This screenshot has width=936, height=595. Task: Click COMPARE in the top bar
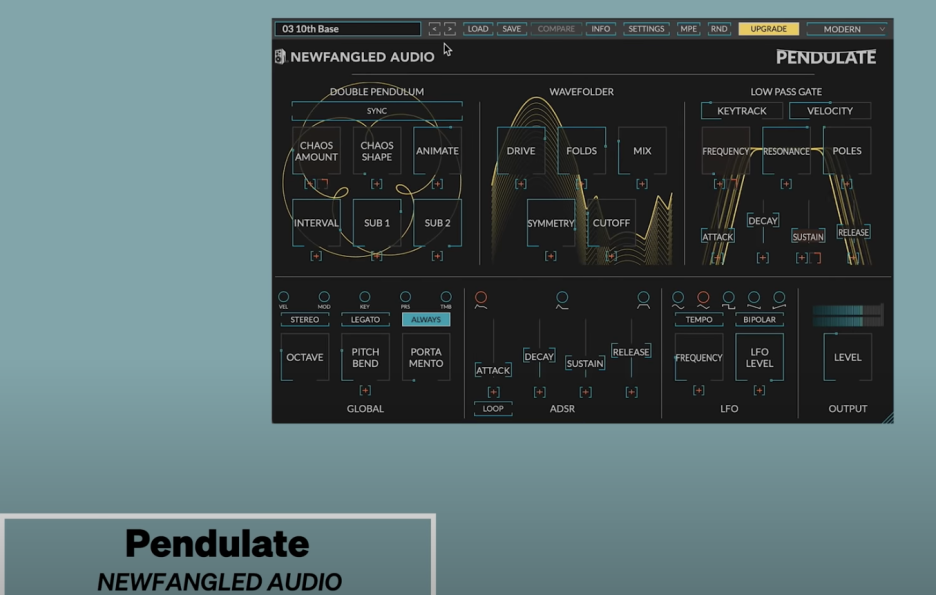tap(556, 29)
